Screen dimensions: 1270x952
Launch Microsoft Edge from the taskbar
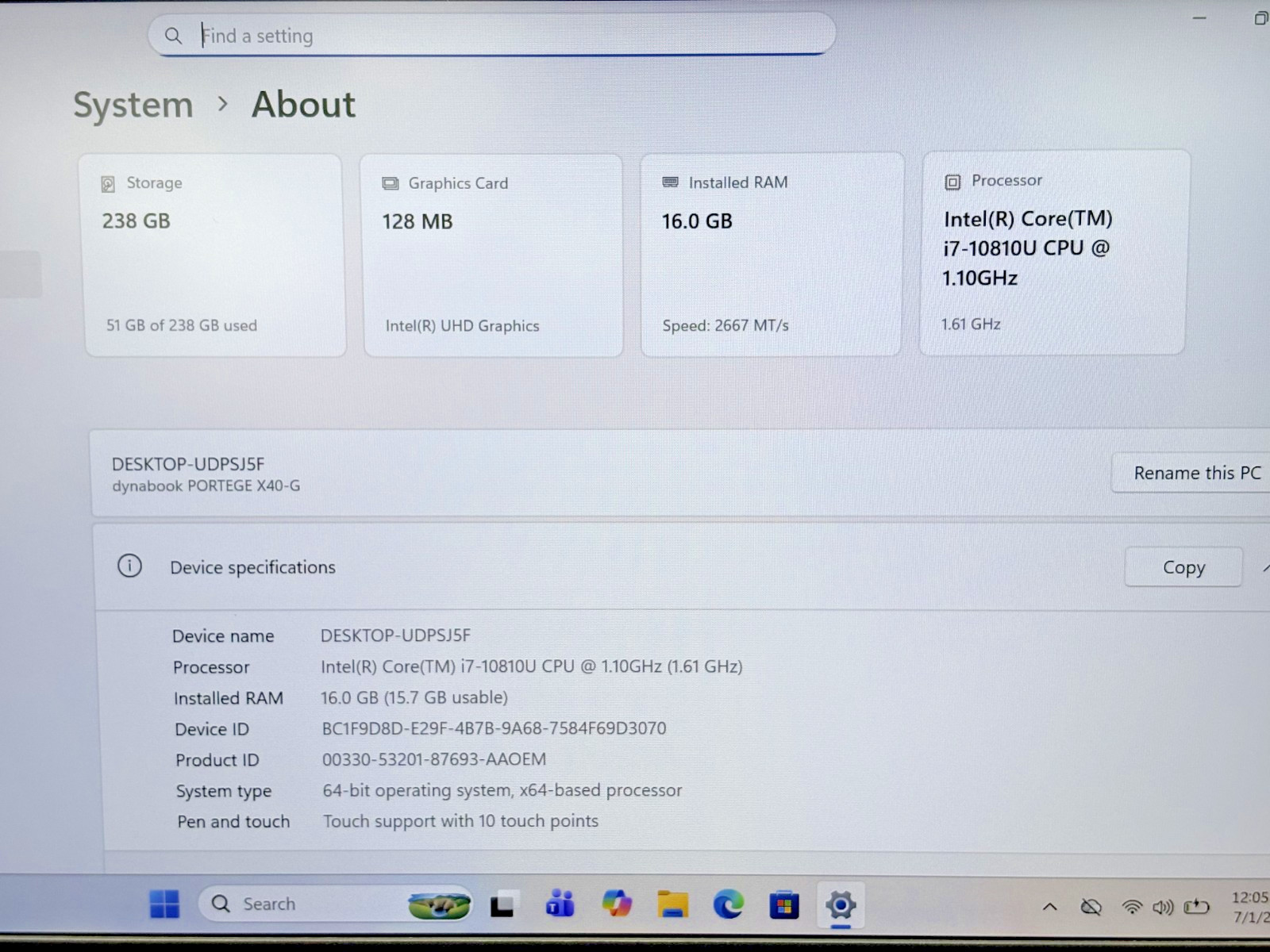pyautogui.click(x=728, y=904)
